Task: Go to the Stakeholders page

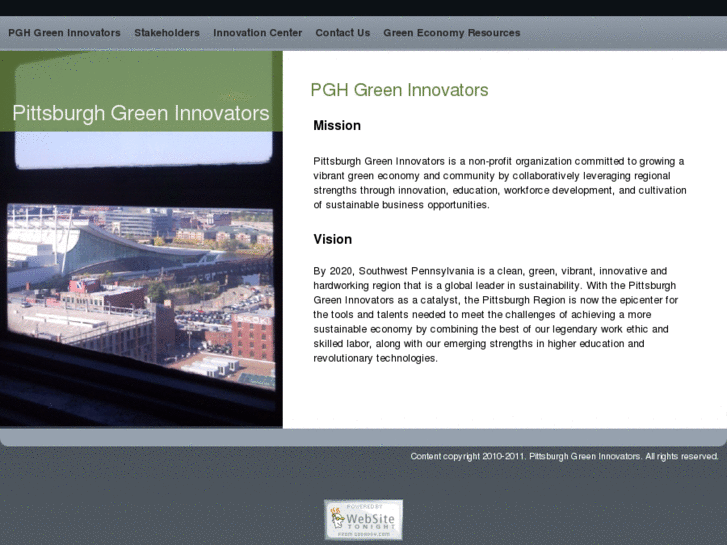Action: (167, 33)
